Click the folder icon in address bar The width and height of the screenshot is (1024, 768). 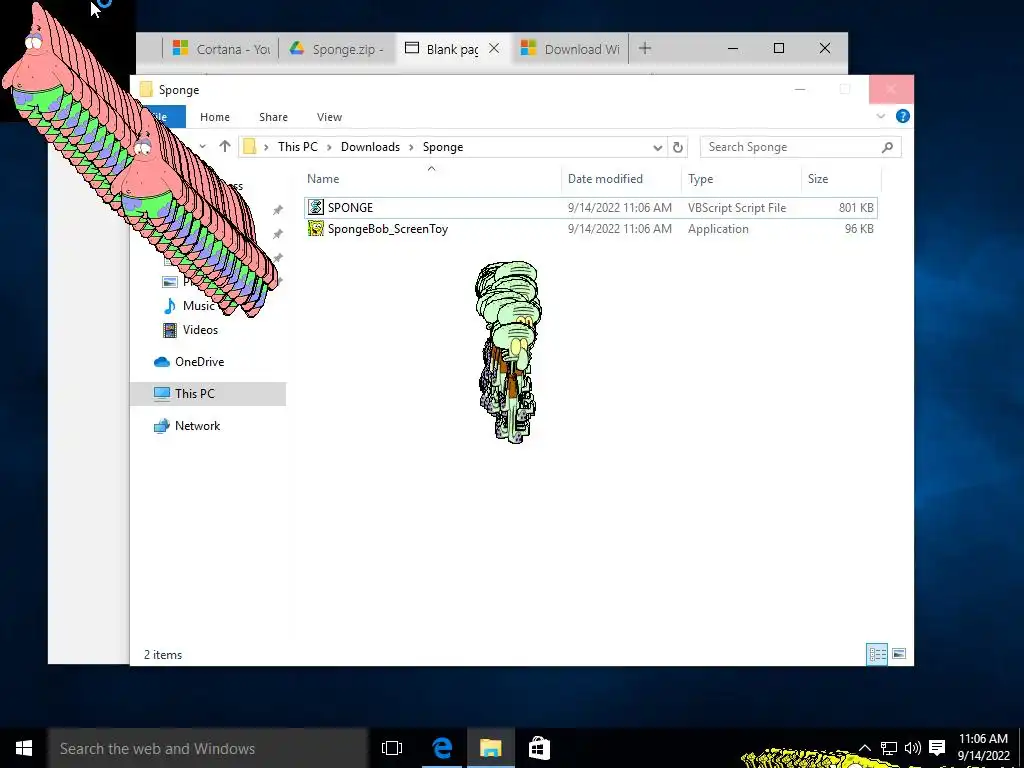249,146
